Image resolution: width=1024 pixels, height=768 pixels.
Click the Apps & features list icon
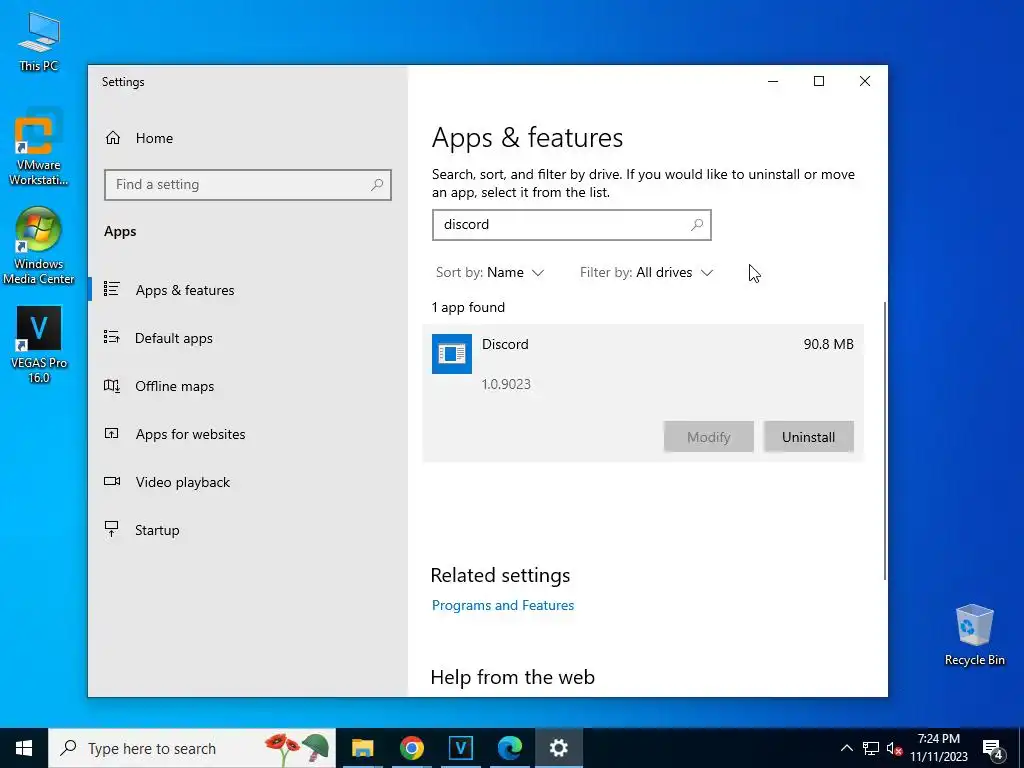[112, 289]
